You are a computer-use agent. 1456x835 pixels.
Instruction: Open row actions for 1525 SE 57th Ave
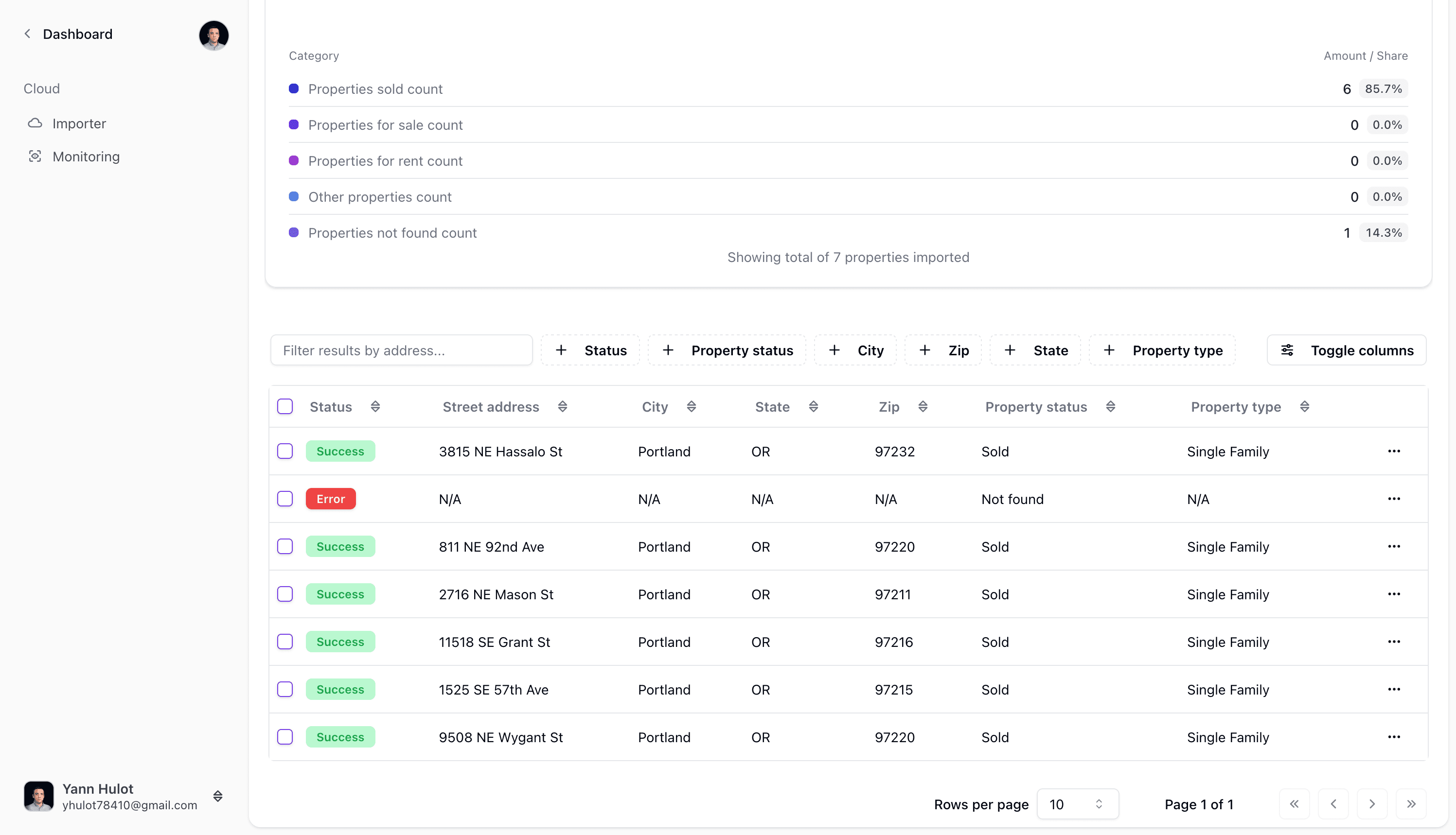(x=1394, y=689)
